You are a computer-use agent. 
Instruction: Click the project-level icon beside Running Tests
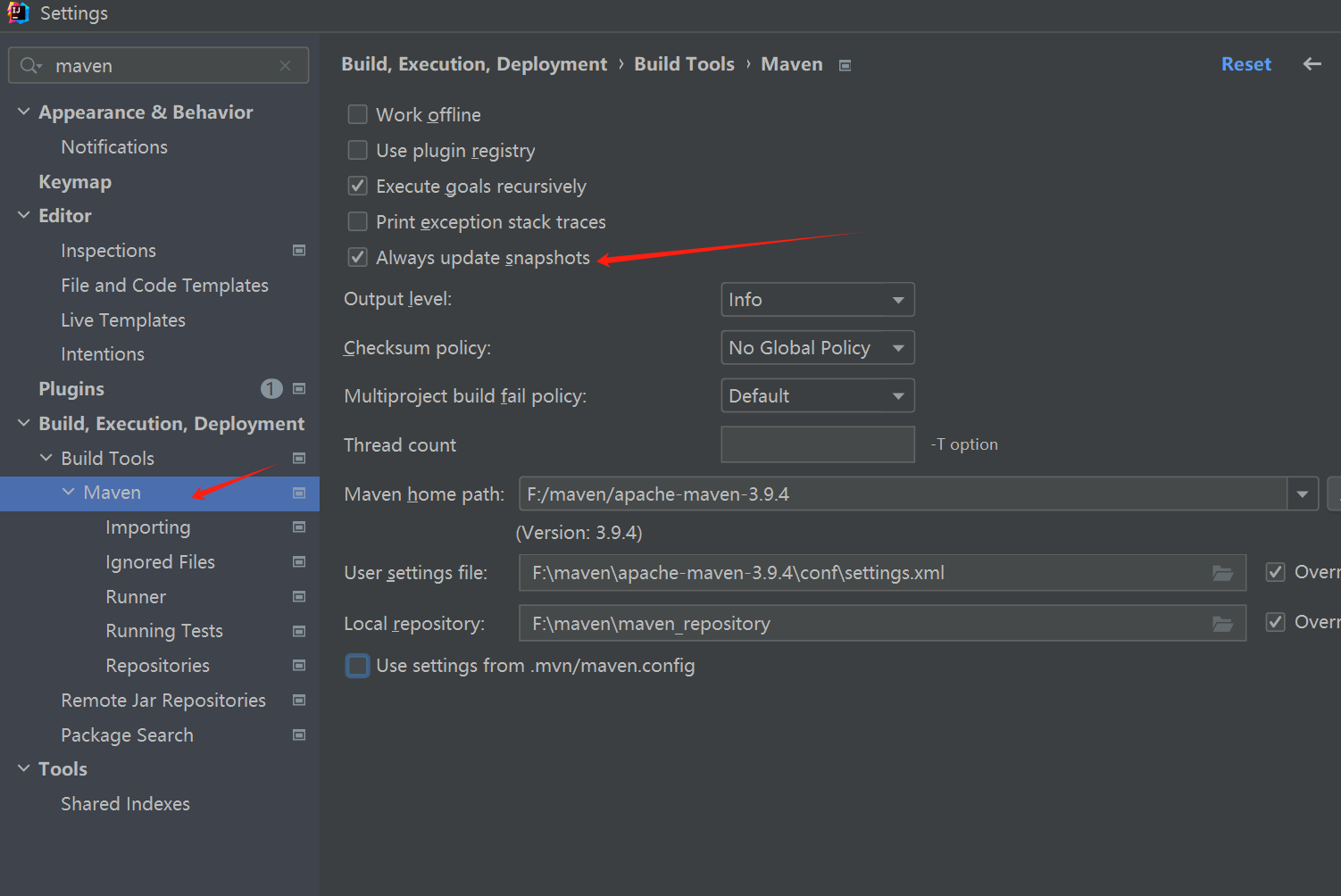[x=299, y=631]
